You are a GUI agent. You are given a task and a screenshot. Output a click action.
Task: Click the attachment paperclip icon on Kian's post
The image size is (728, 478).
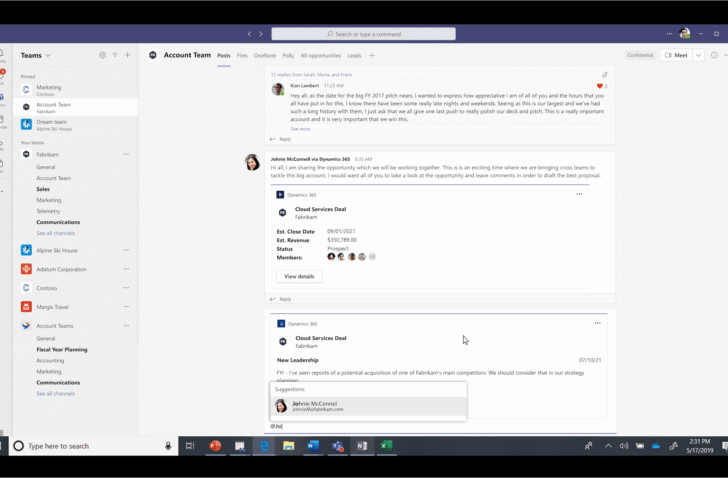click(x=604, y=75)
